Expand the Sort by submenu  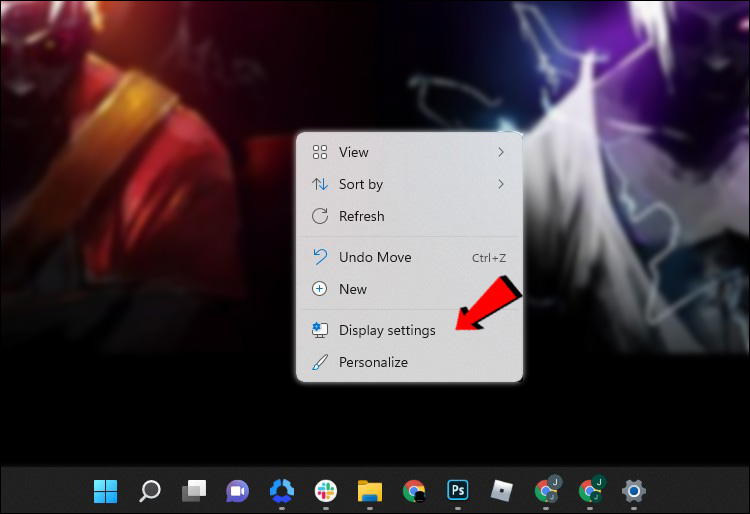(x=409, y=184)
